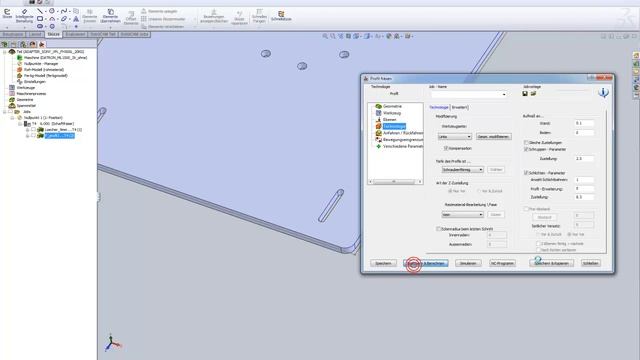Click the Anzahl Schlichtbahnen input field
The height and width of the screenshot is (360, 640).
(x=584, y=180)
